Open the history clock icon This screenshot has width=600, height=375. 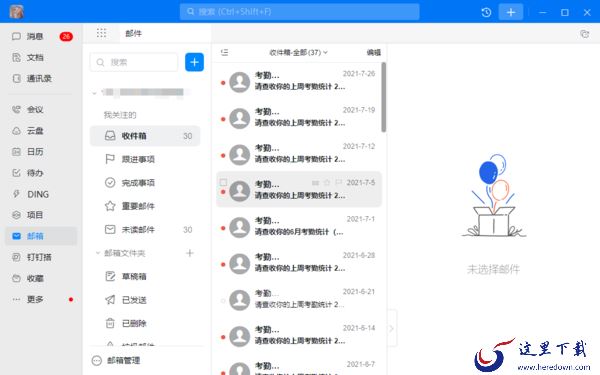pyautogui.click(x=486, y=12)
